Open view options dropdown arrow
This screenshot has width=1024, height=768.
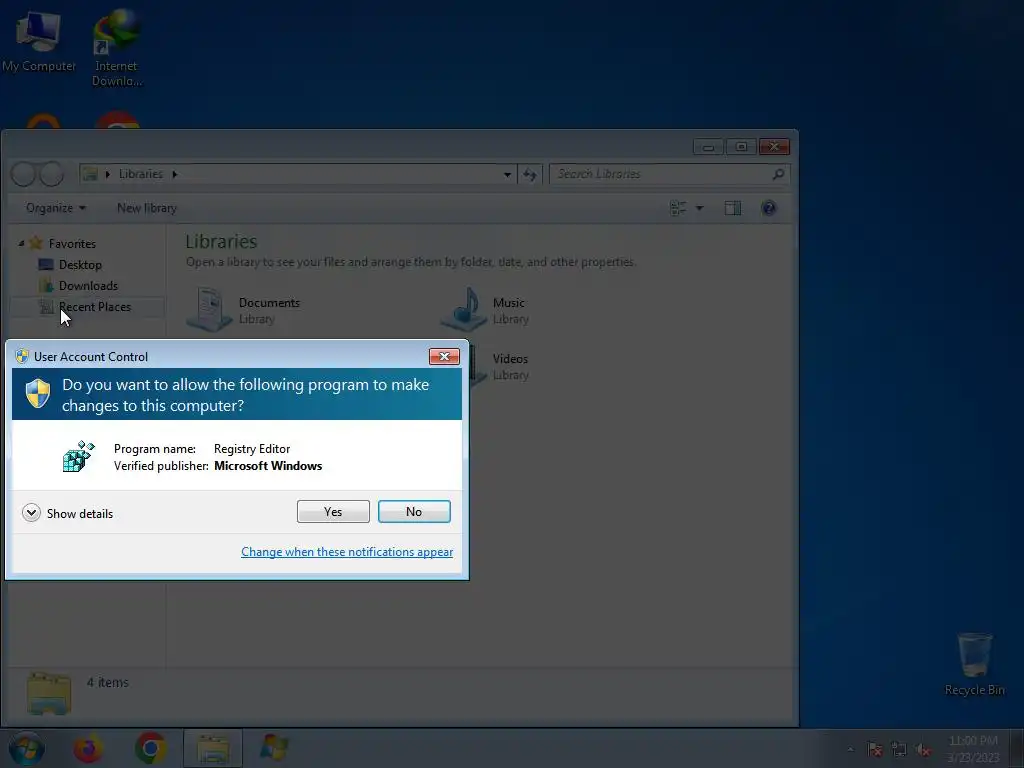[699, 208]
